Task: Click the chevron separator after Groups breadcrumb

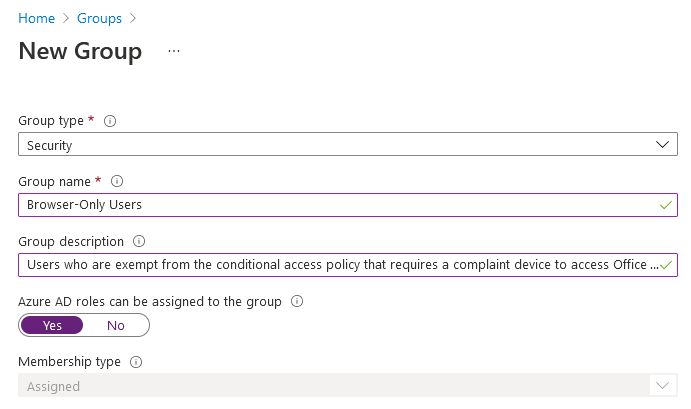Action: coord(133,19)
